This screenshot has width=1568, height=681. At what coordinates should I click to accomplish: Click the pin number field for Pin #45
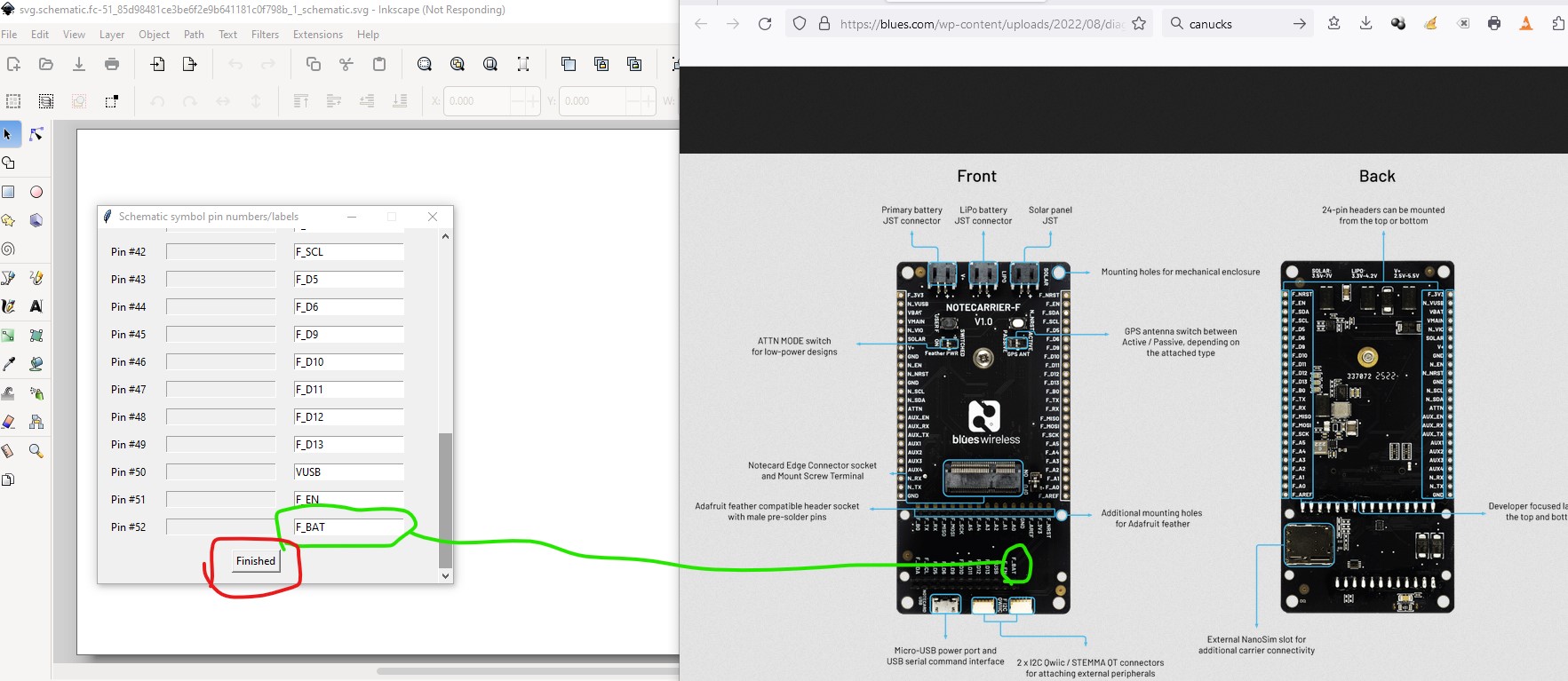point(221,335)
